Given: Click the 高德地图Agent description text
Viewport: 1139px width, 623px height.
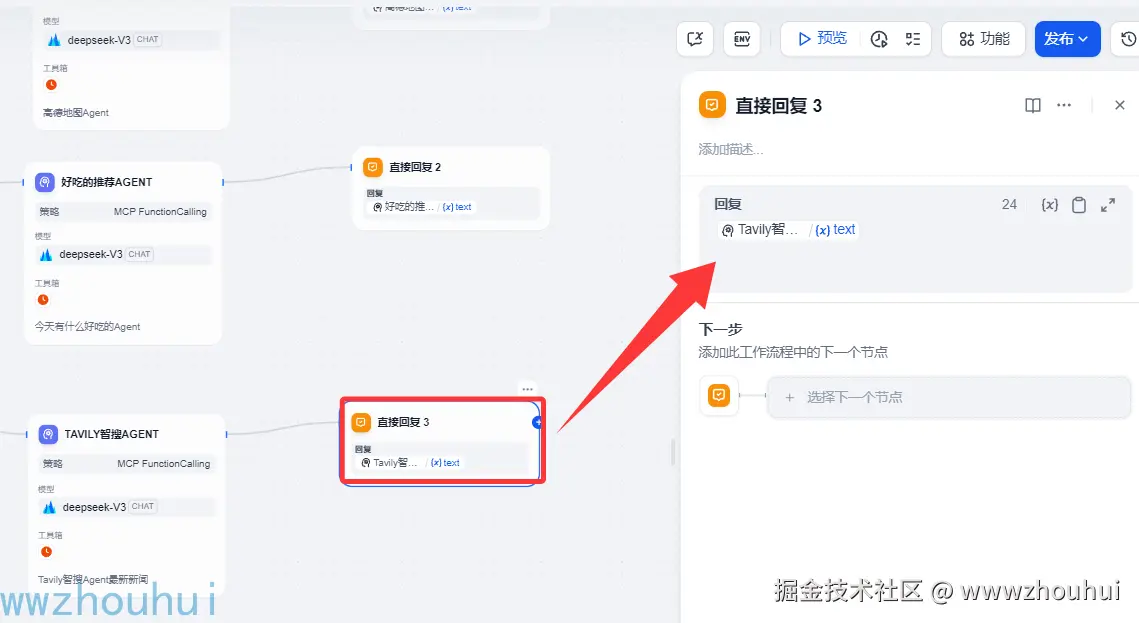Looking at the screenshot, I should [x=76, y=113].
